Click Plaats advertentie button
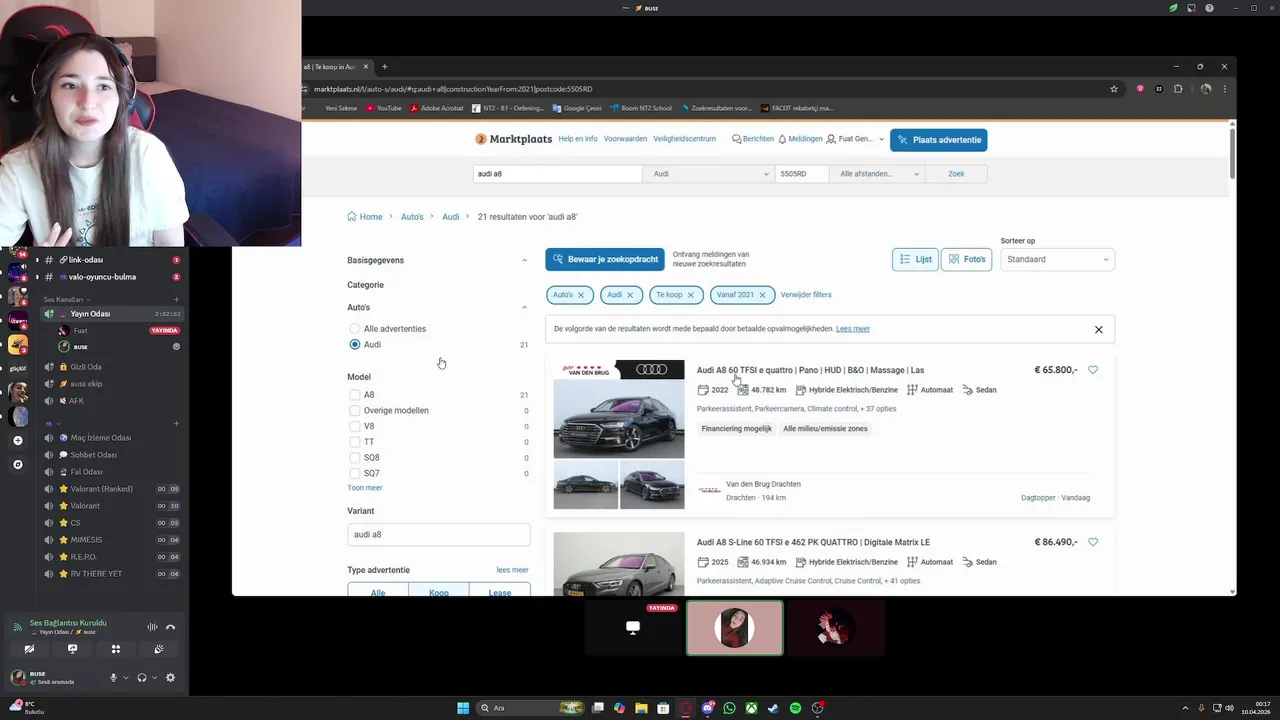Image resolution: width=1280 pixels, height=720 pixels. tap(938, 140)
